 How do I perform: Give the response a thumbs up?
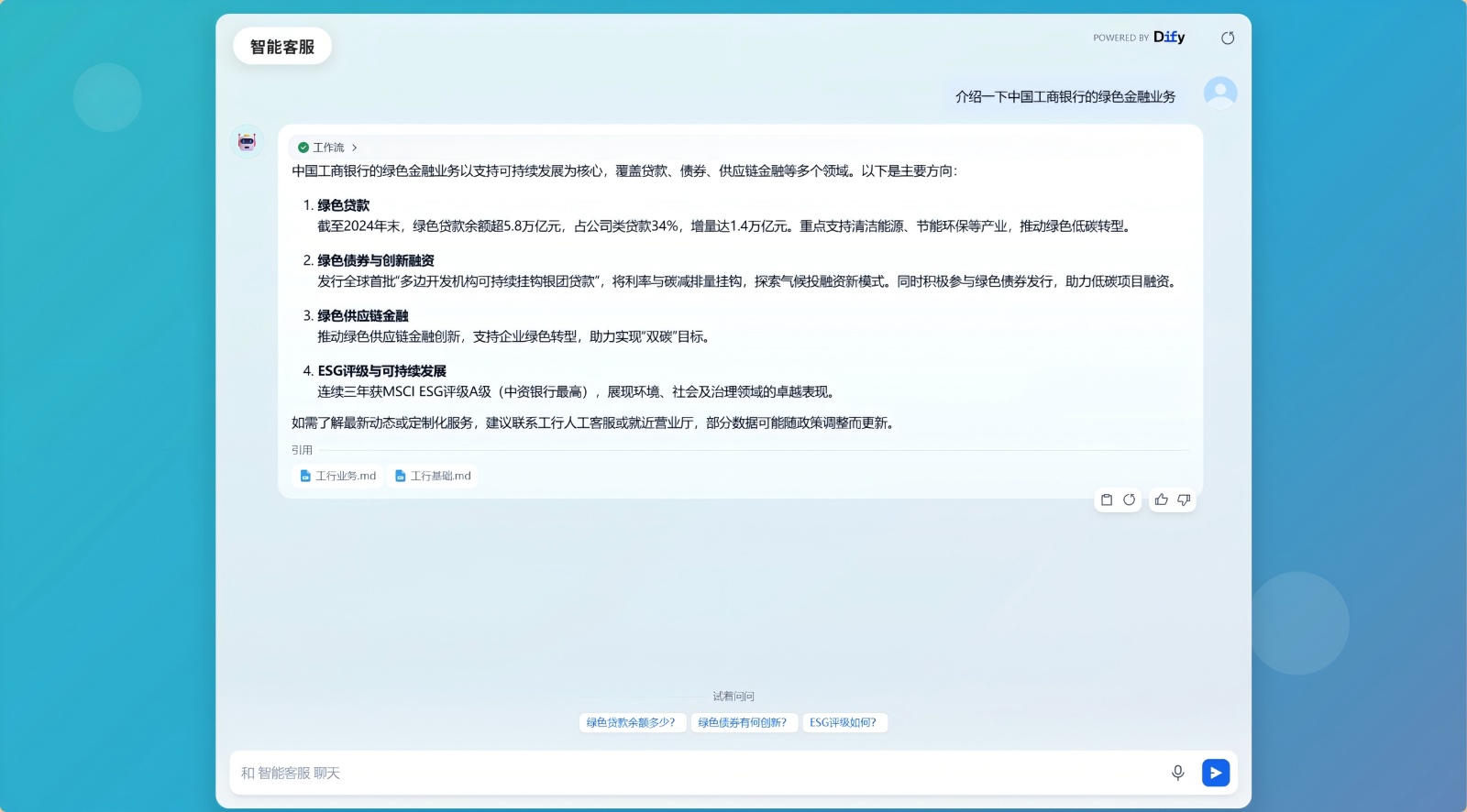tap(1162, 499)
